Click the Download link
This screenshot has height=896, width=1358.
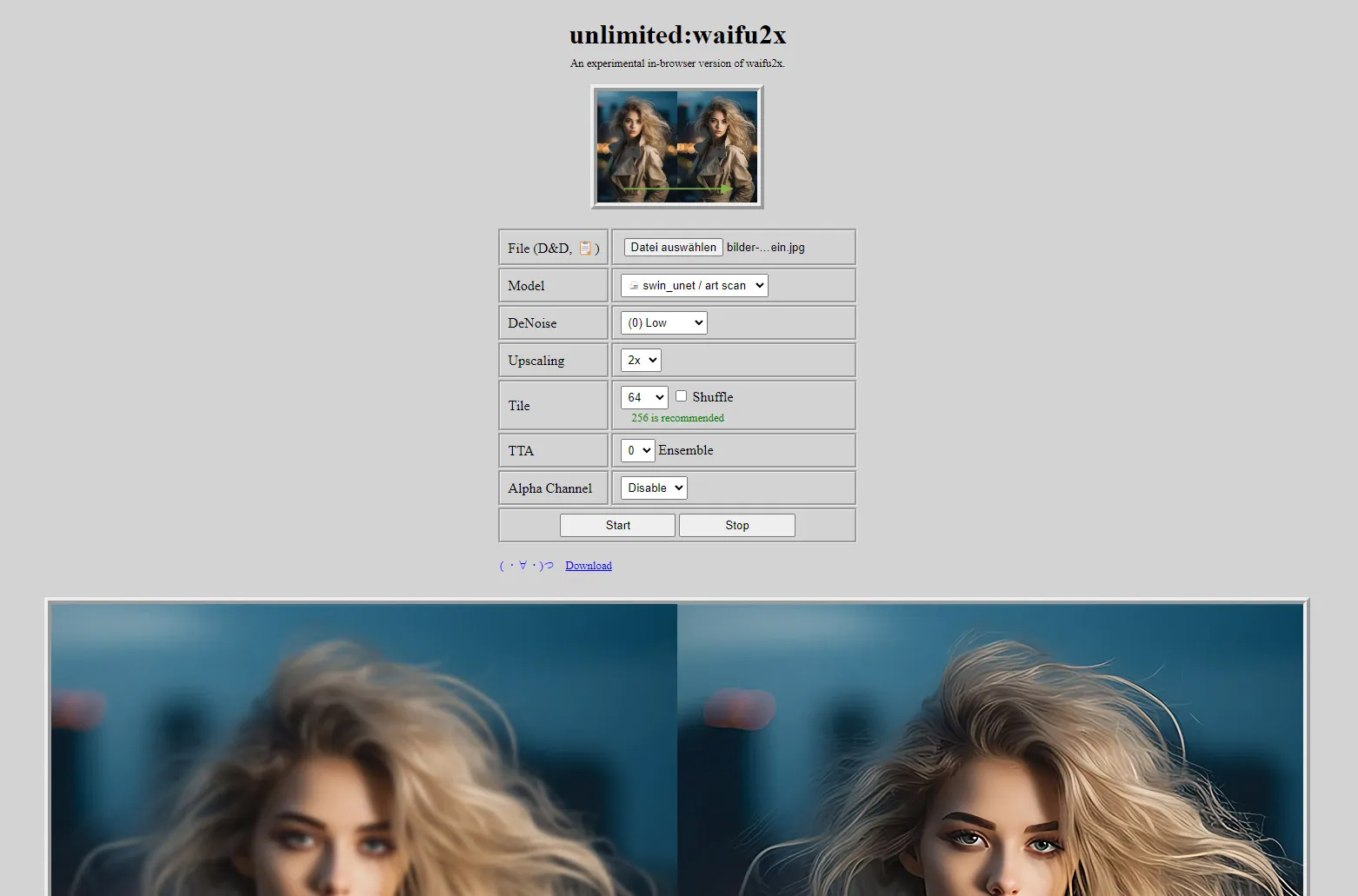589,566
